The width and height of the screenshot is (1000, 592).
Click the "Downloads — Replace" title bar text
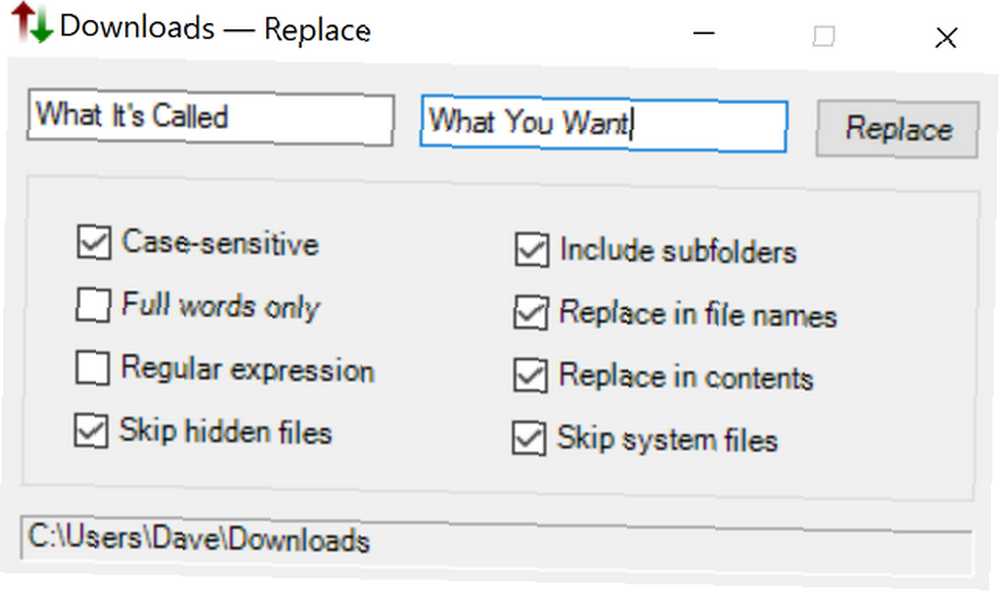click(x=215, y=28)
